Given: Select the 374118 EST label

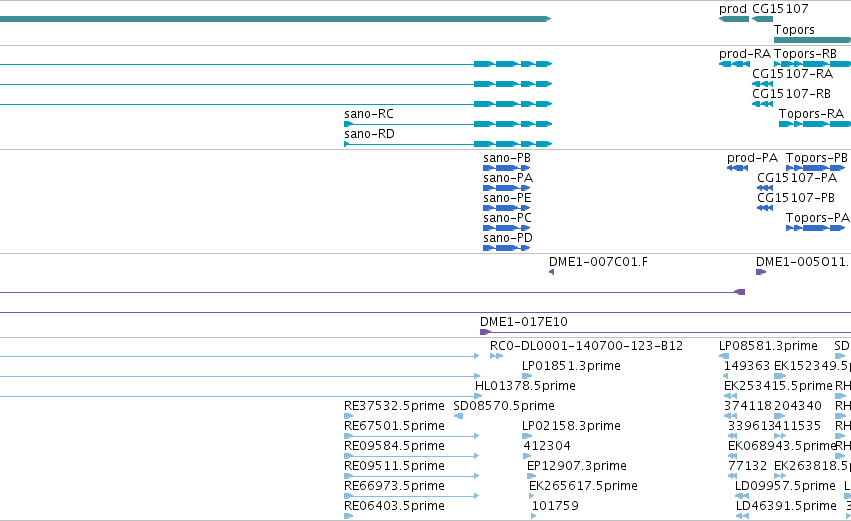Looking at the screenshot, I should (x=747, y=406).
